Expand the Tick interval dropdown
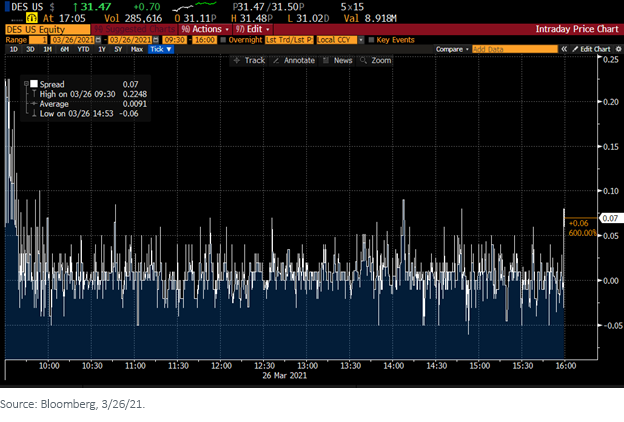This screenshot has width=624, height=422. point(161,49)
